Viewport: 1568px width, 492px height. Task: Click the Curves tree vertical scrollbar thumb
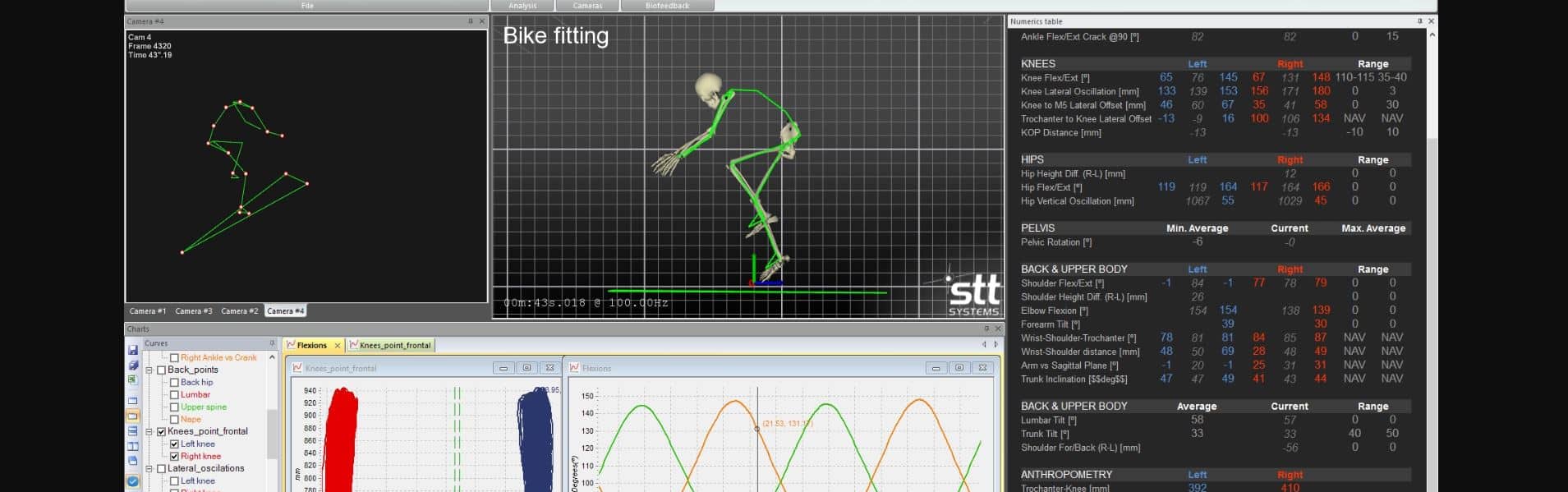pos(272,435)
